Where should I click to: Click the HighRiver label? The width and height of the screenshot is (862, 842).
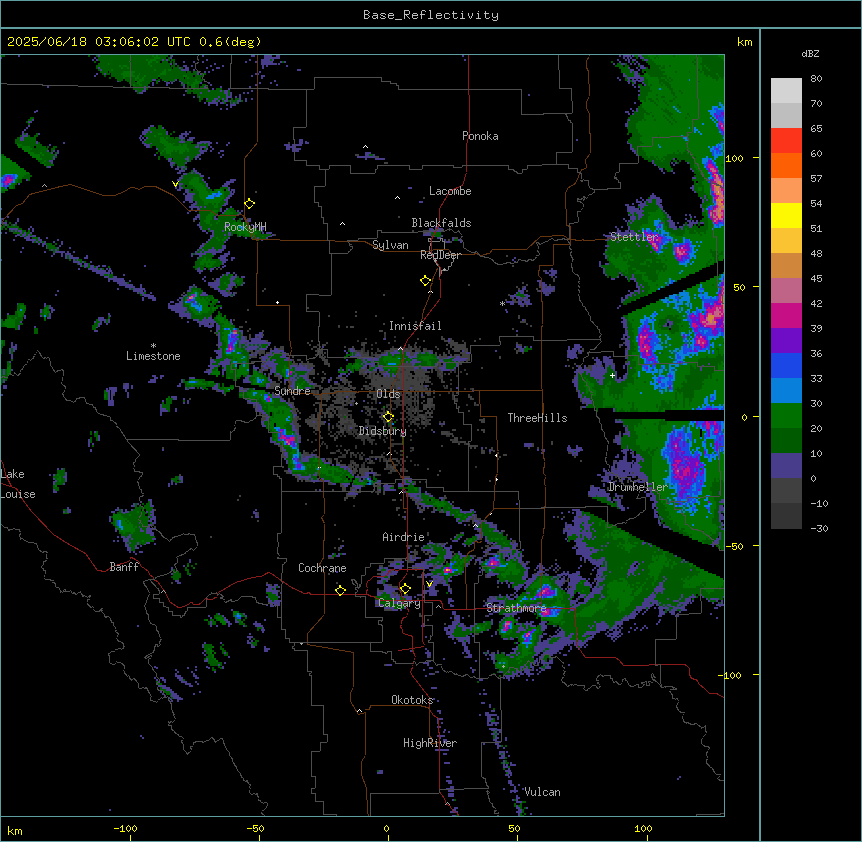(x=430, y=743)
